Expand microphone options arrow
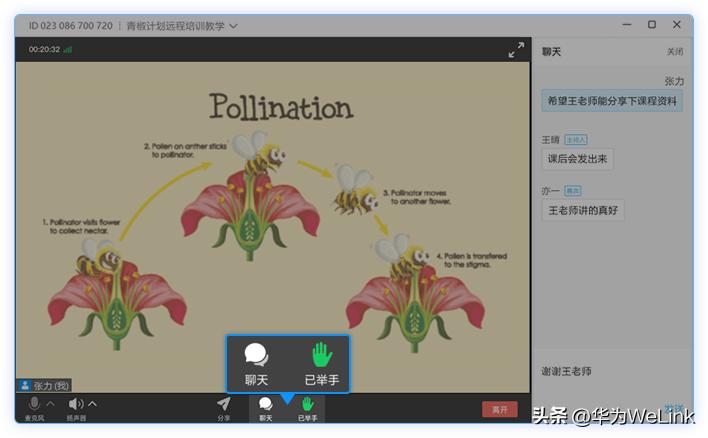 click(x=51, y=403)
